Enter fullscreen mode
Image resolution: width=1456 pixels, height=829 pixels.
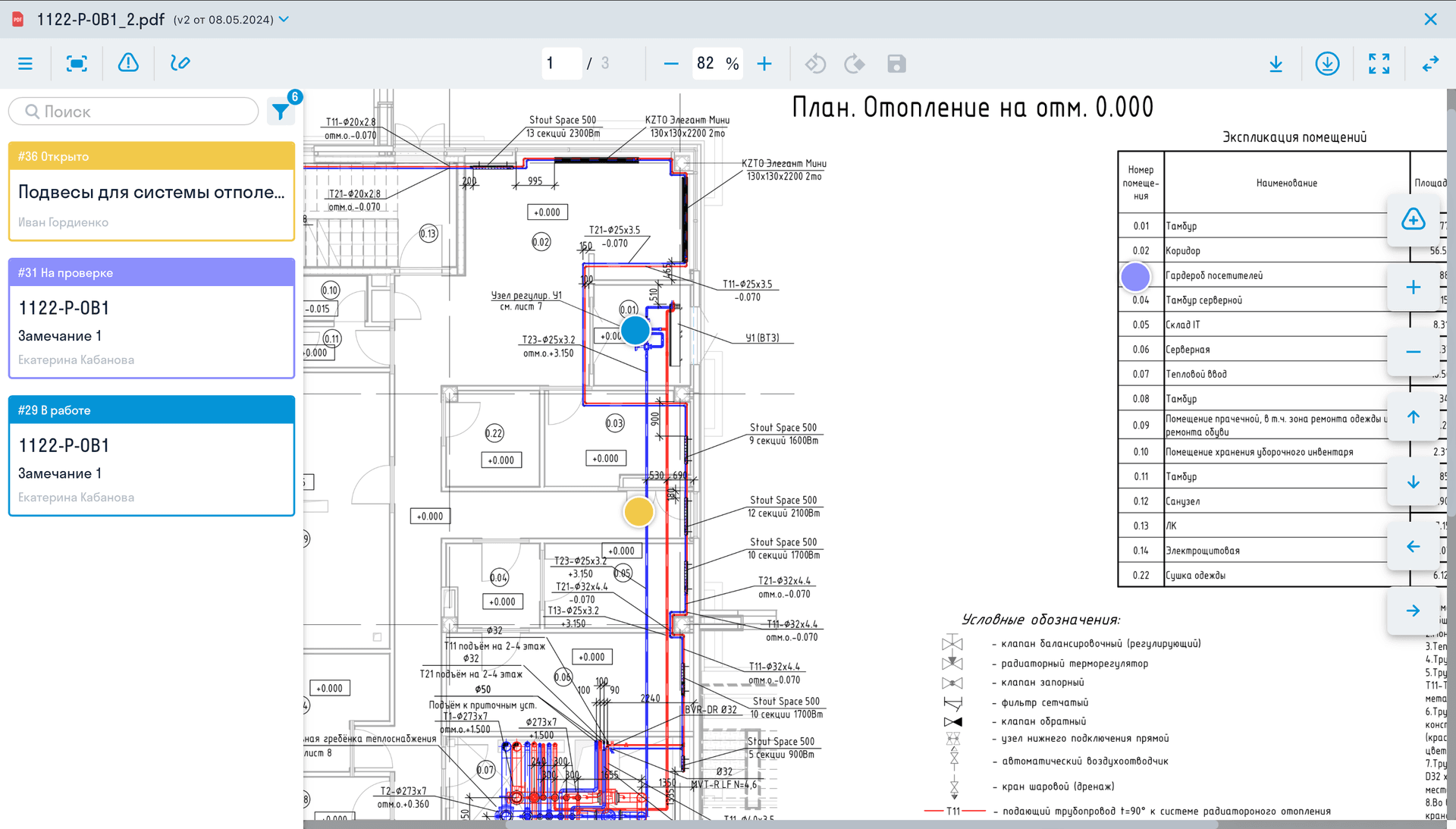point(1379,64)
